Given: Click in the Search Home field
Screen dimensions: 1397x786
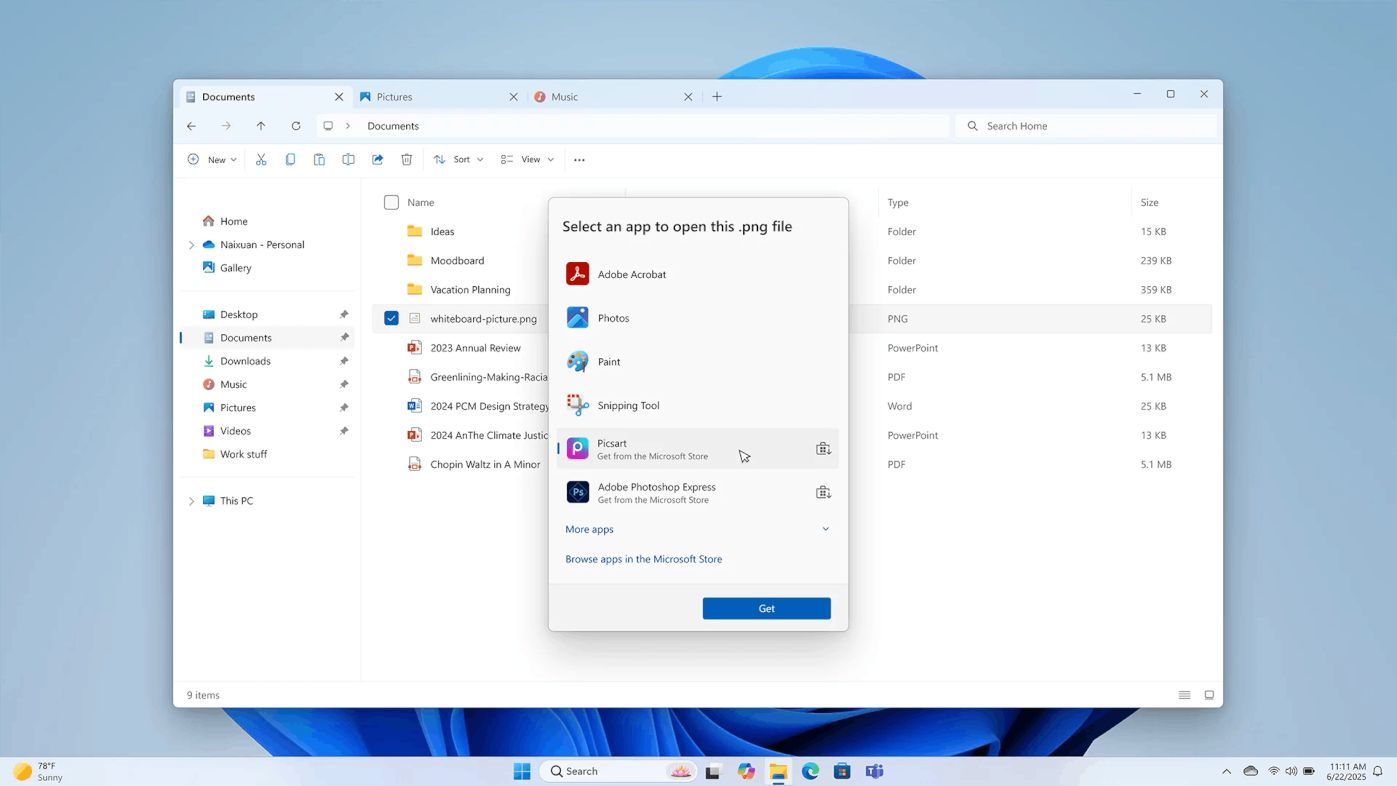Looking at the screenshot, I should tap(1086, 126).
